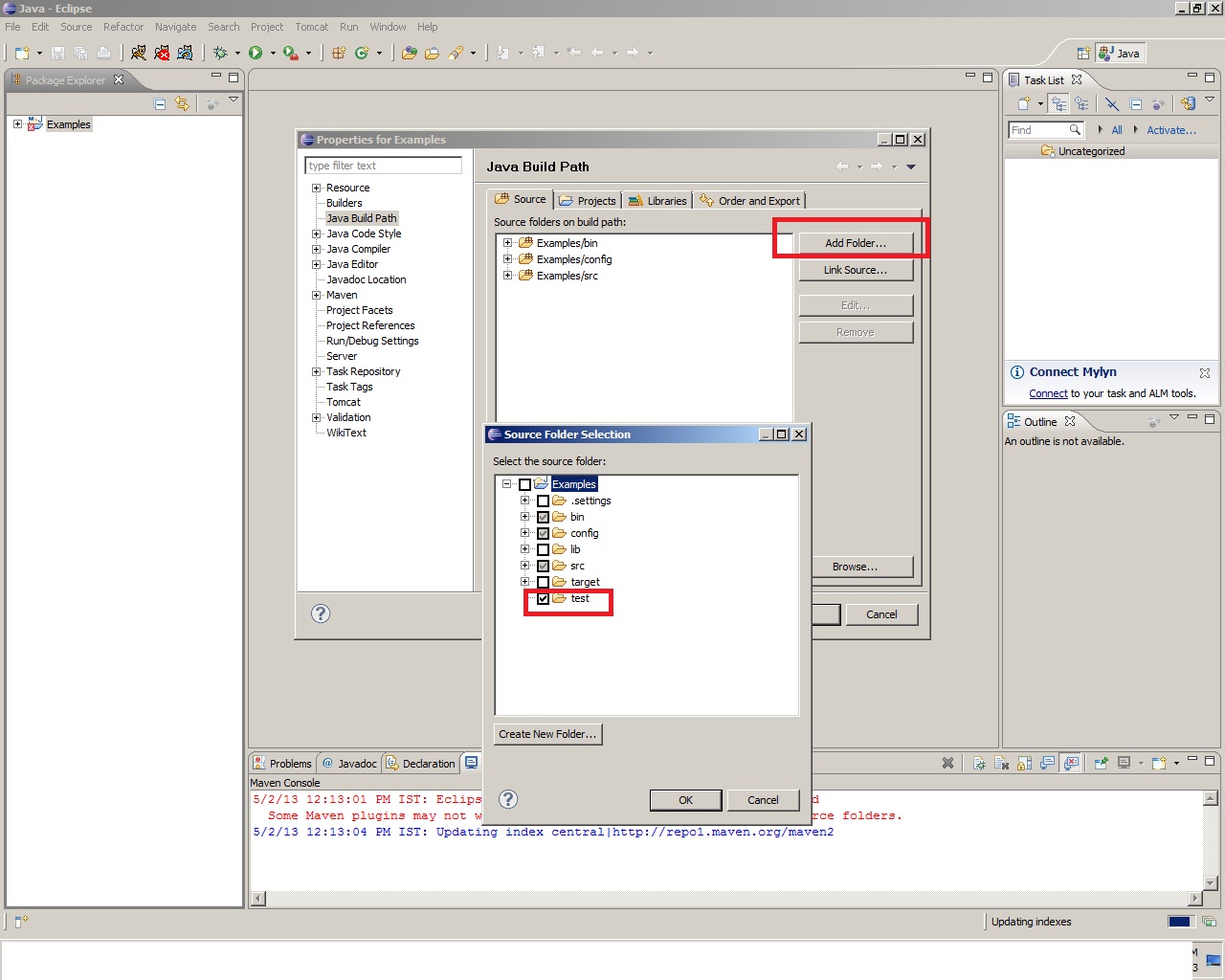
Task: Click Link with Editor in Package Explorer
Action: tap(182, 103)
